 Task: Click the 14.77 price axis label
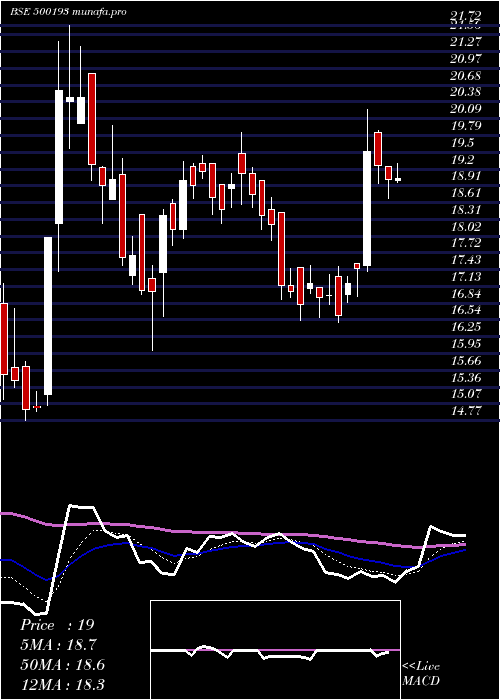466,411
